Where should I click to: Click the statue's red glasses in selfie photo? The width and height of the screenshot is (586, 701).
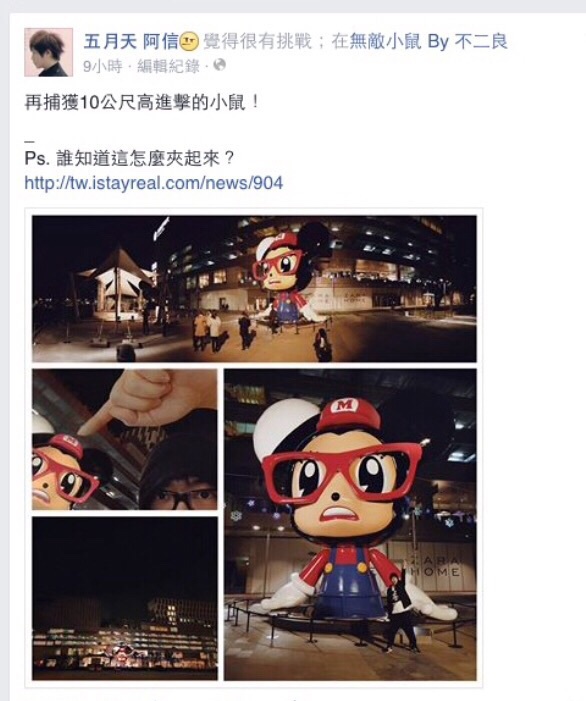coord(65,475)
